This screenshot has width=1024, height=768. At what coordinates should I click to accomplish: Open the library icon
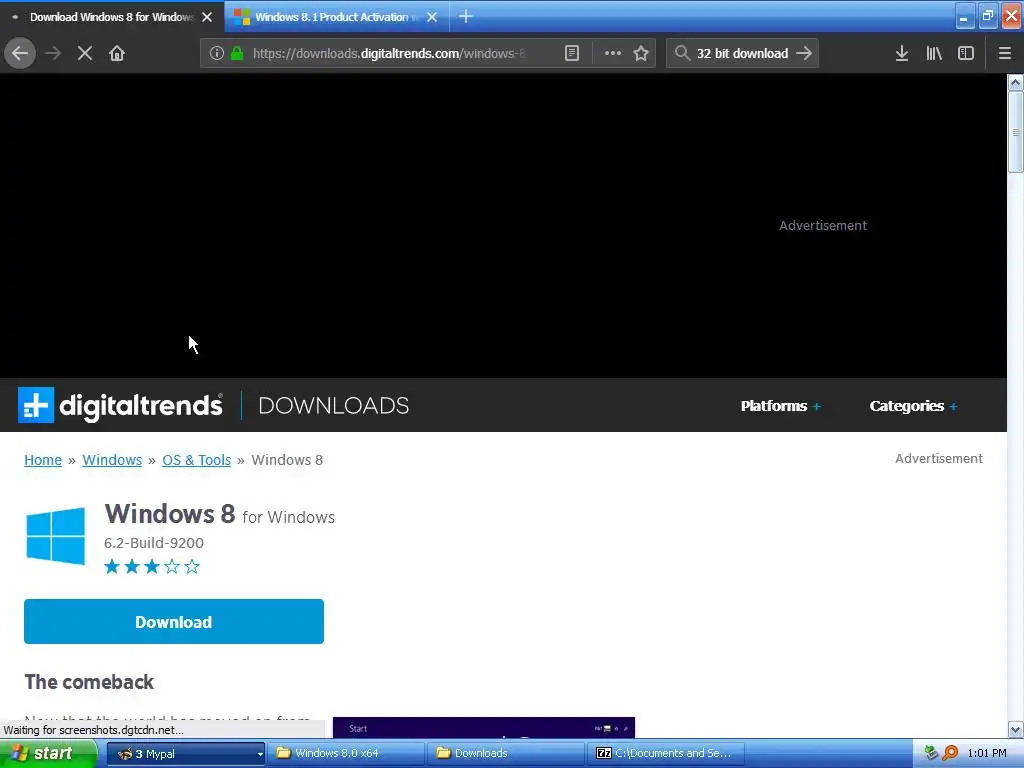(934, 53)
